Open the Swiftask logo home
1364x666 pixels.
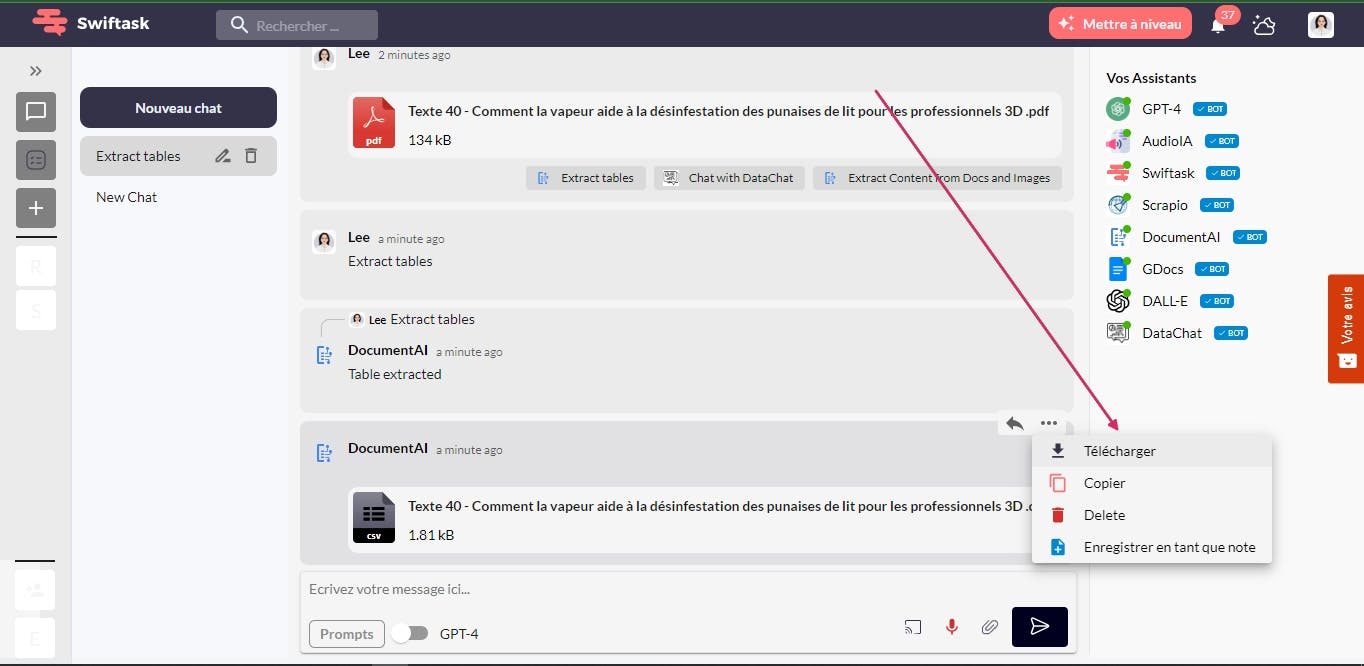pyautogui.click(x=90, y=22)
